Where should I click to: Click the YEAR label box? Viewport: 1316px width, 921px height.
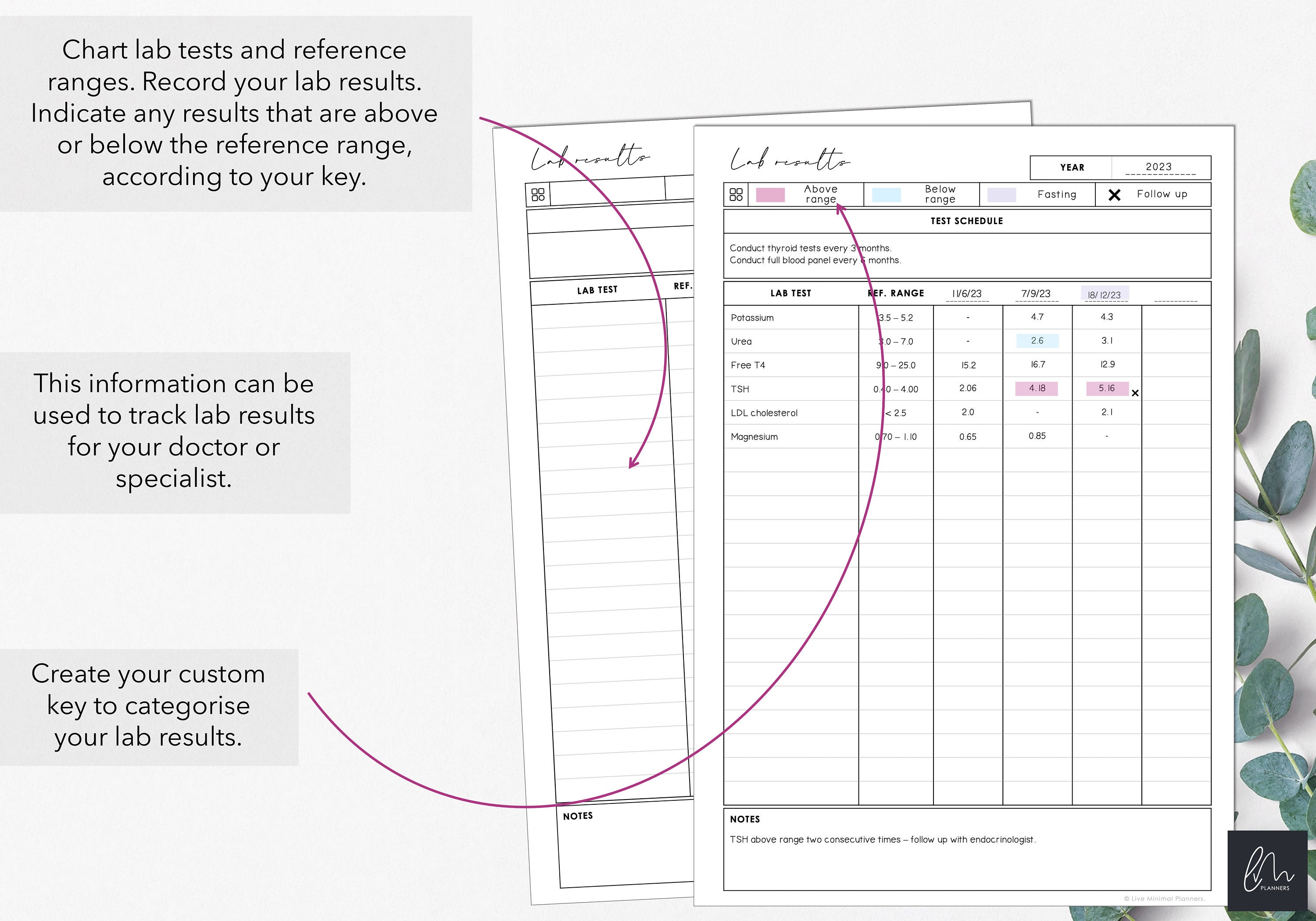1071,168
